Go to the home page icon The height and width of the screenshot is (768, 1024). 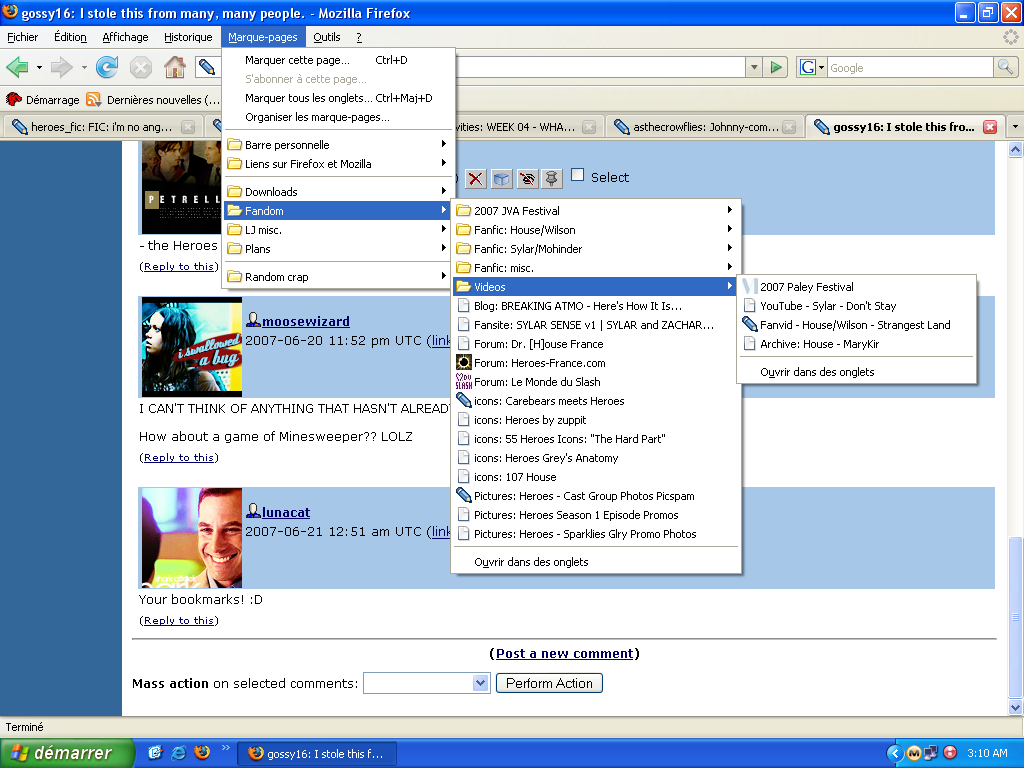174,67
